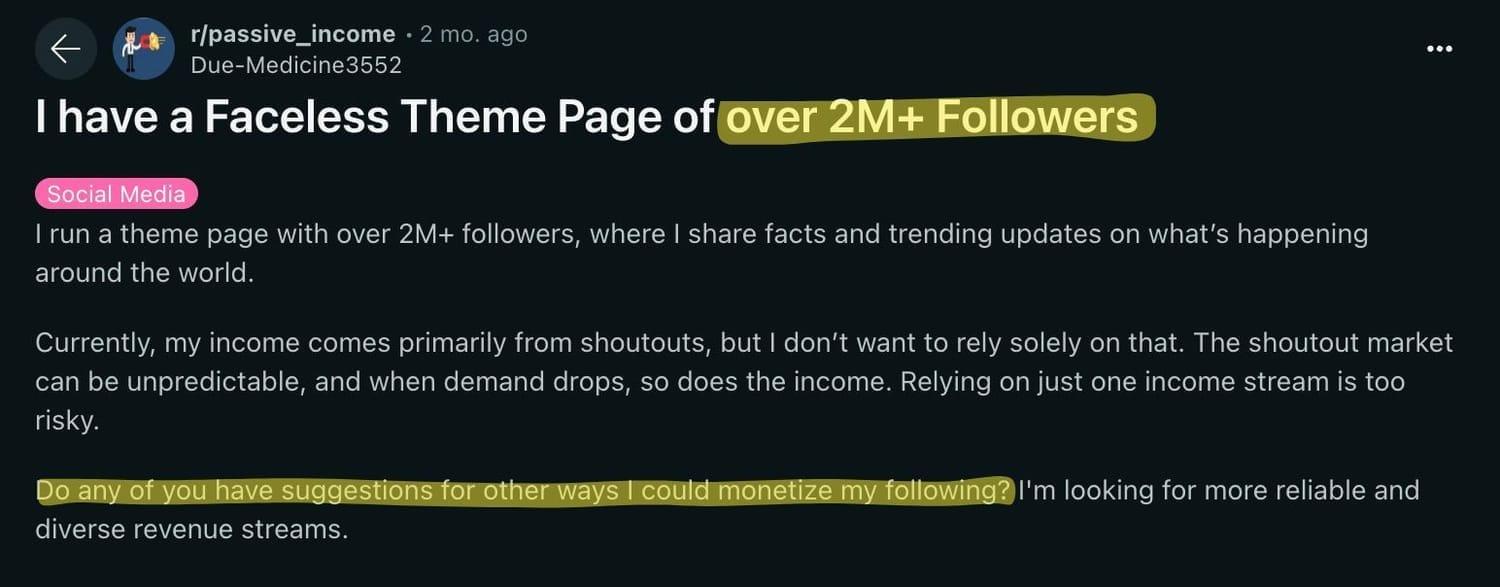This screenshot has height=587, width=1500.
Task: Click the "2 mo. ago" post timestamp
Action: [x=473, y=34]
